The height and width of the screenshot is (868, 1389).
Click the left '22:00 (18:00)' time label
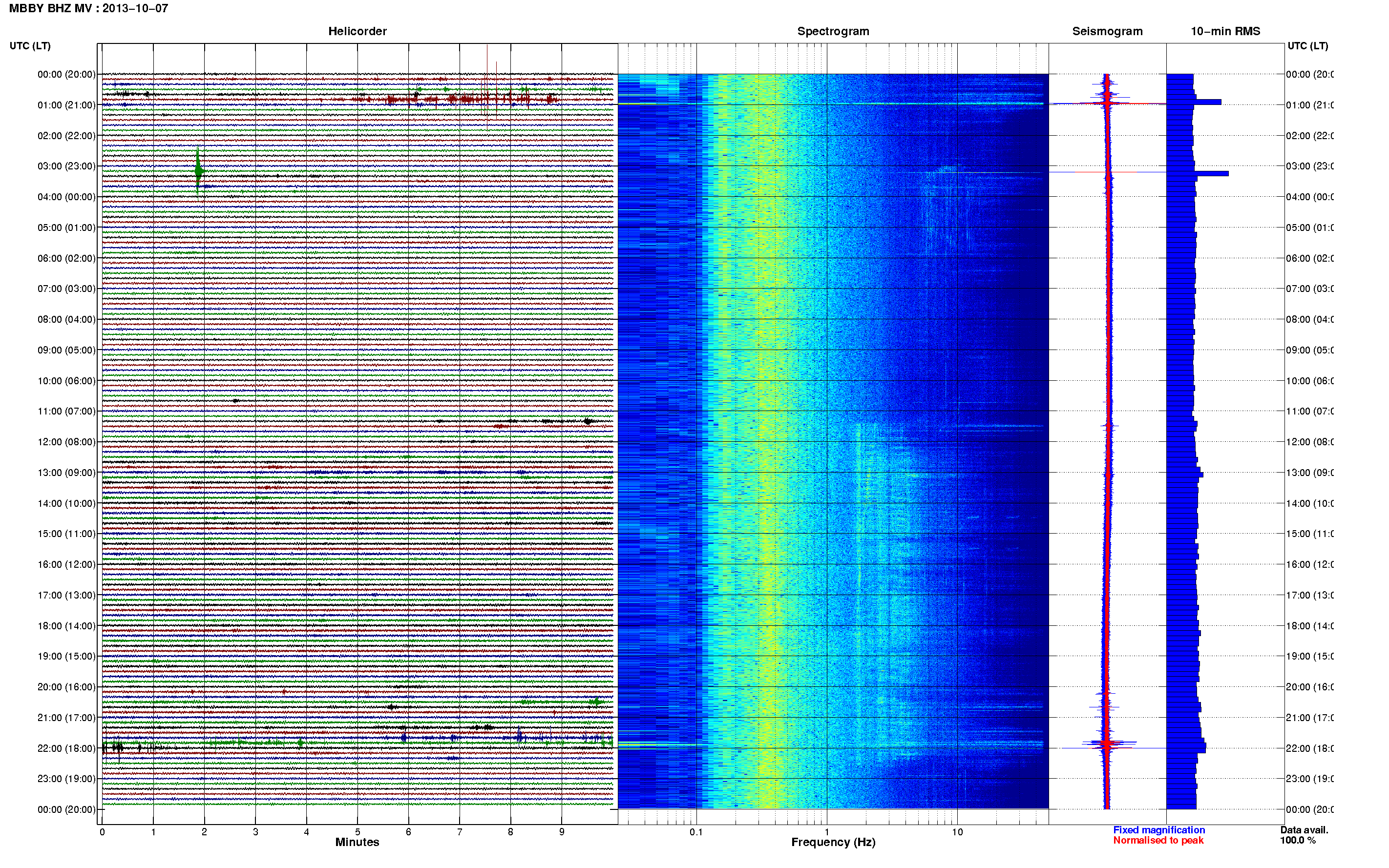pos(66,748)
